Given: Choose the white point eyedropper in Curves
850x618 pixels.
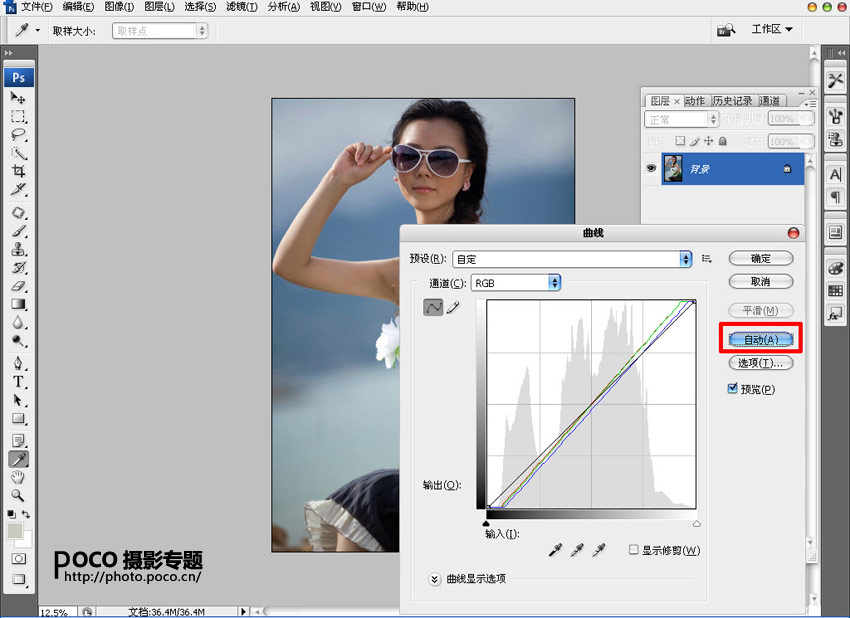Looking at the screenshot, I should pyautogui.click(x=600, y=550).
